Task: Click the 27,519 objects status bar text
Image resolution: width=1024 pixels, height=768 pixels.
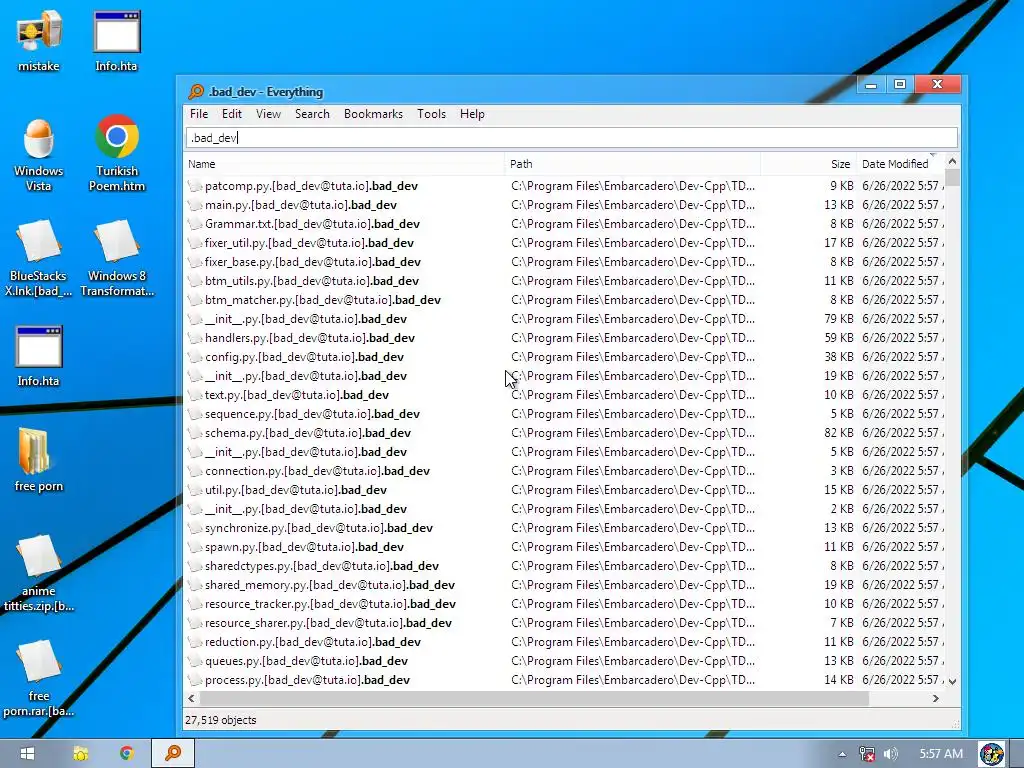Action: pyautogui.click(x=221, y=720)
